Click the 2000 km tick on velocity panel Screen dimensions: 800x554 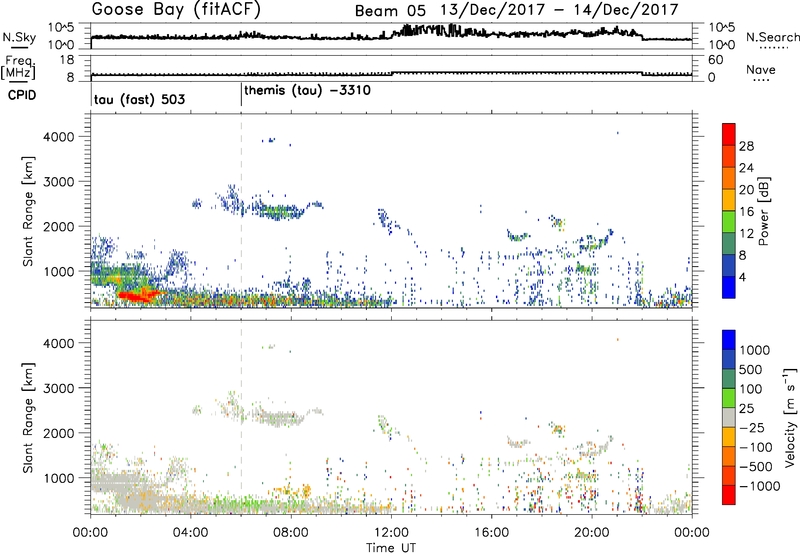[x=58, y=433]
